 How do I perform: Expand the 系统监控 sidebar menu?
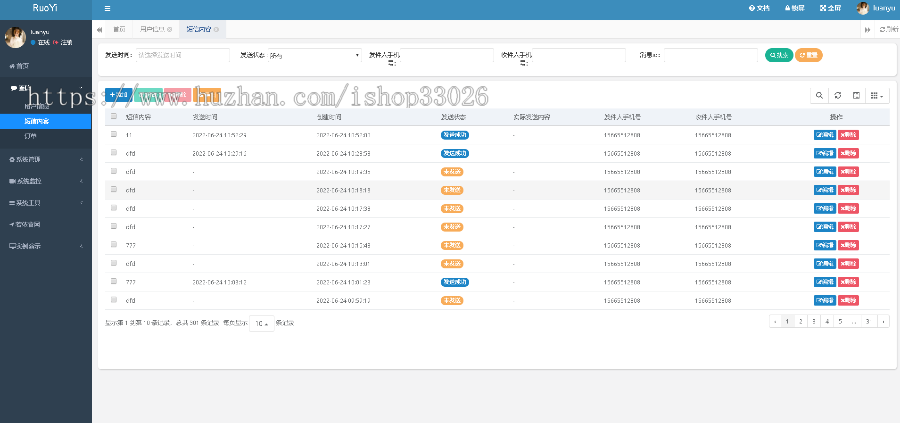(x=46, y=181)
